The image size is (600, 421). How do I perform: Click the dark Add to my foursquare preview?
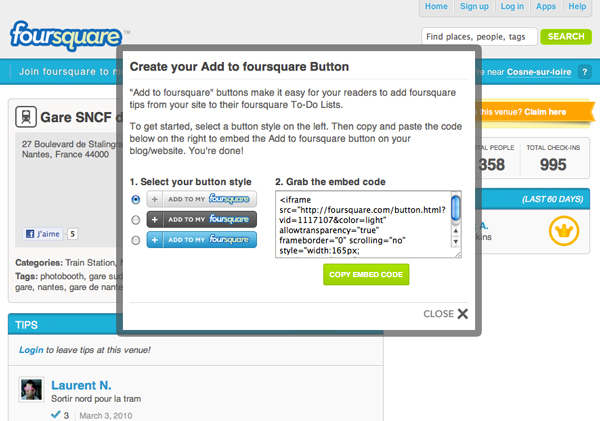point(202,219)
